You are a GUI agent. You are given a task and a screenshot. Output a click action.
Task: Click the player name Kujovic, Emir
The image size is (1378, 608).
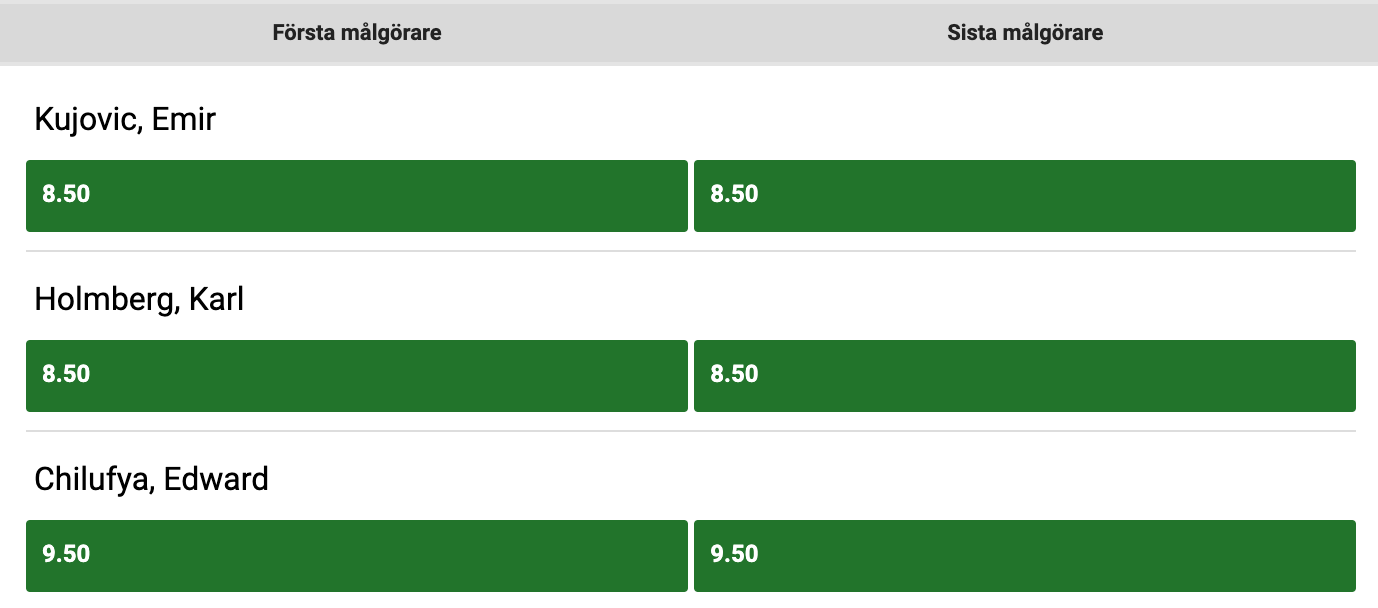pos(125,120)
